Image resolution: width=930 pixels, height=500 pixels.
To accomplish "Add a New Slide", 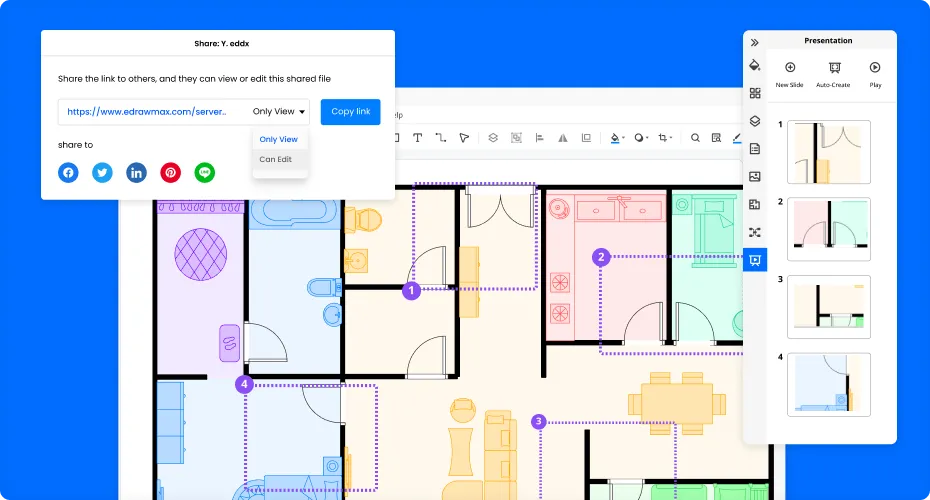I will click(789, 74).
